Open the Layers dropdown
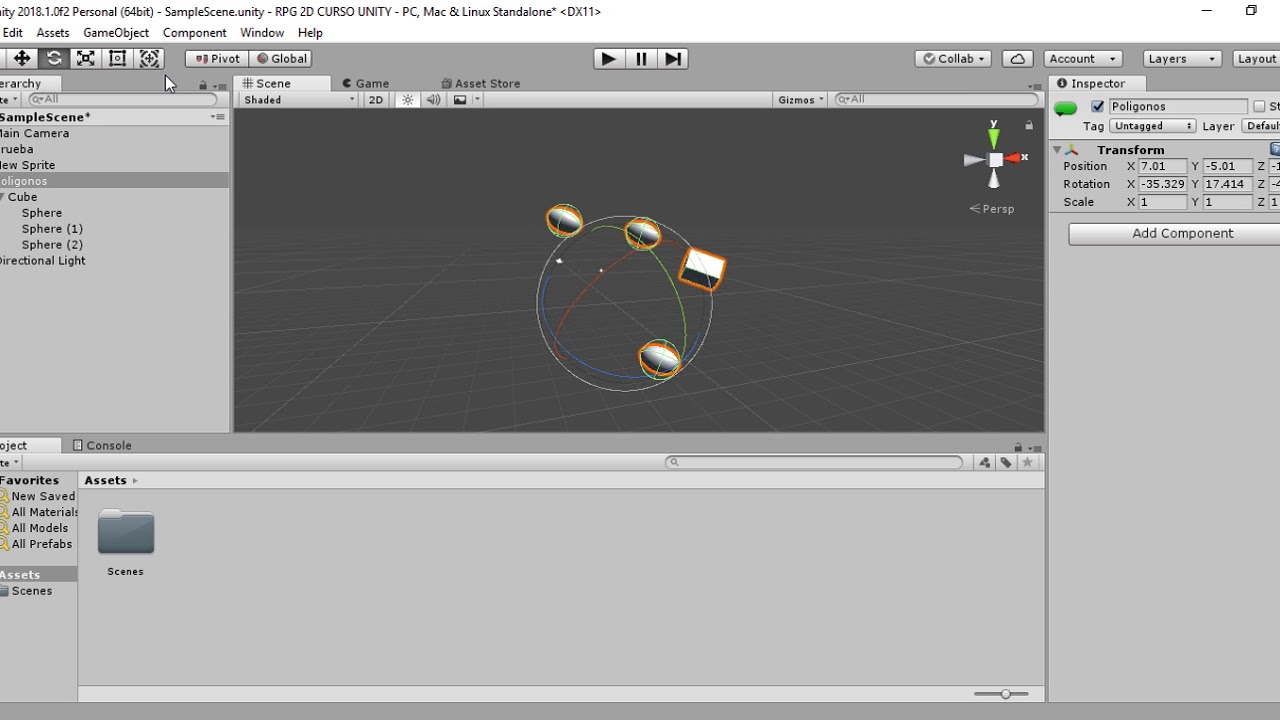1280x720 pixels. click(x=1182, y=59)
